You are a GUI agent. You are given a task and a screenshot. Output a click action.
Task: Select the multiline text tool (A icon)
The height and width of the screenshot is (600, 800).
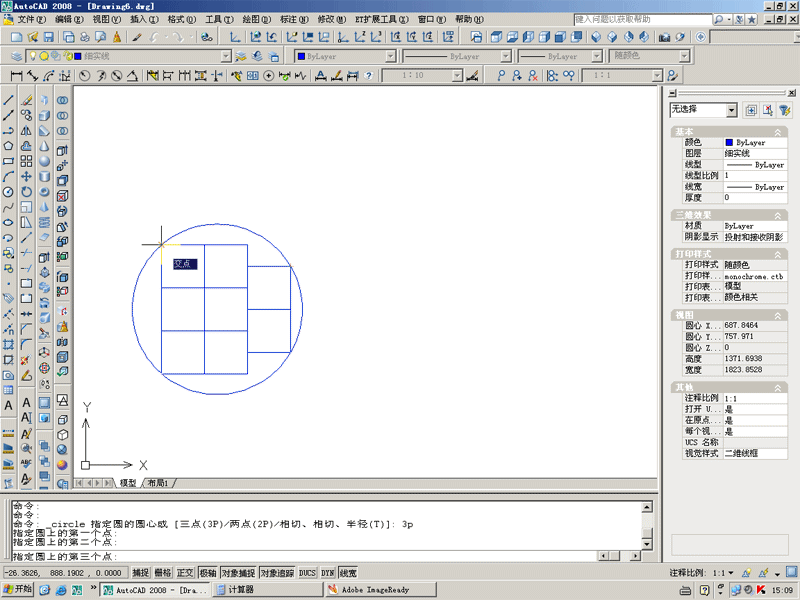click(9, 406)
